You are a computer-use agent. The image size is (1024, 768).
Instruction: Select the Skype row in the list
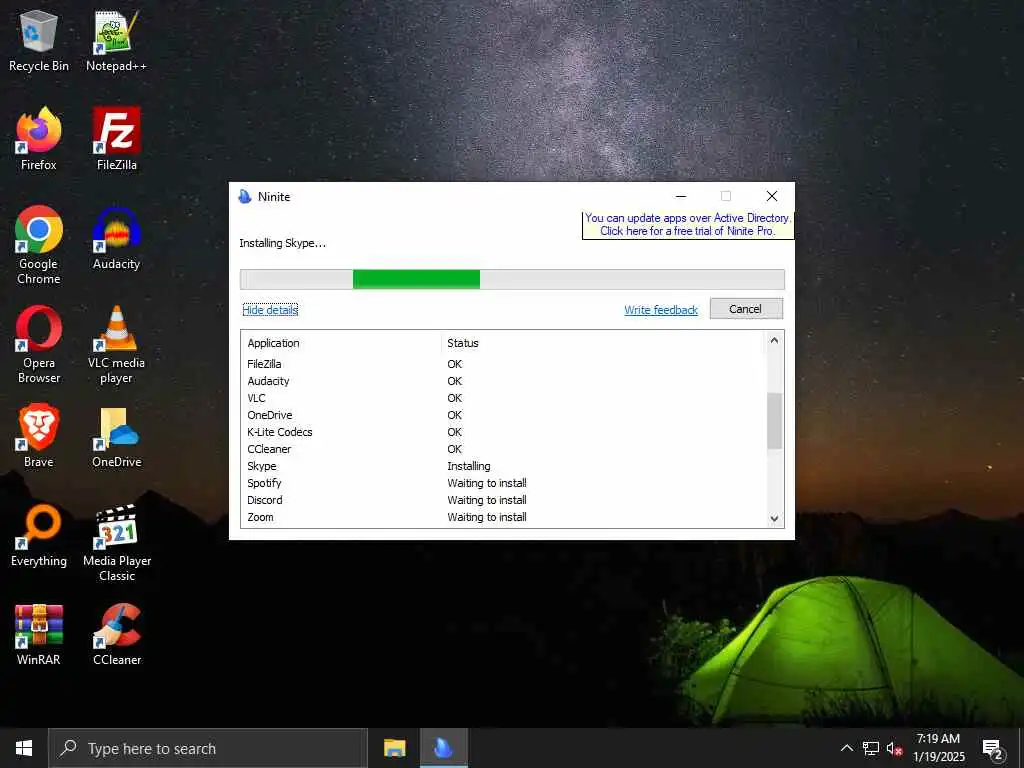[503, 466]
